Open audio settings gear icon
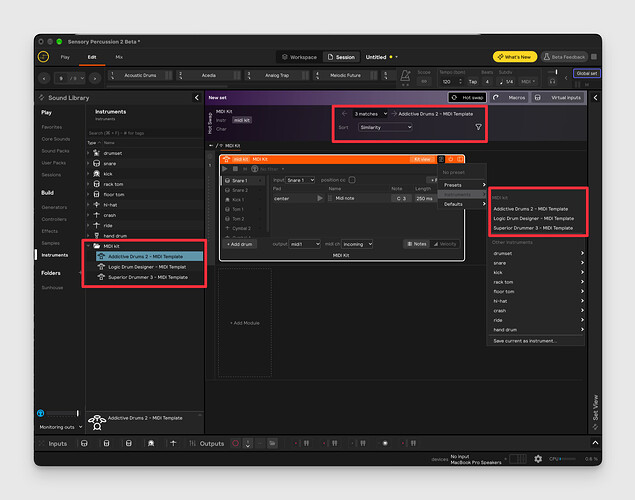 (x=538, y=459)
